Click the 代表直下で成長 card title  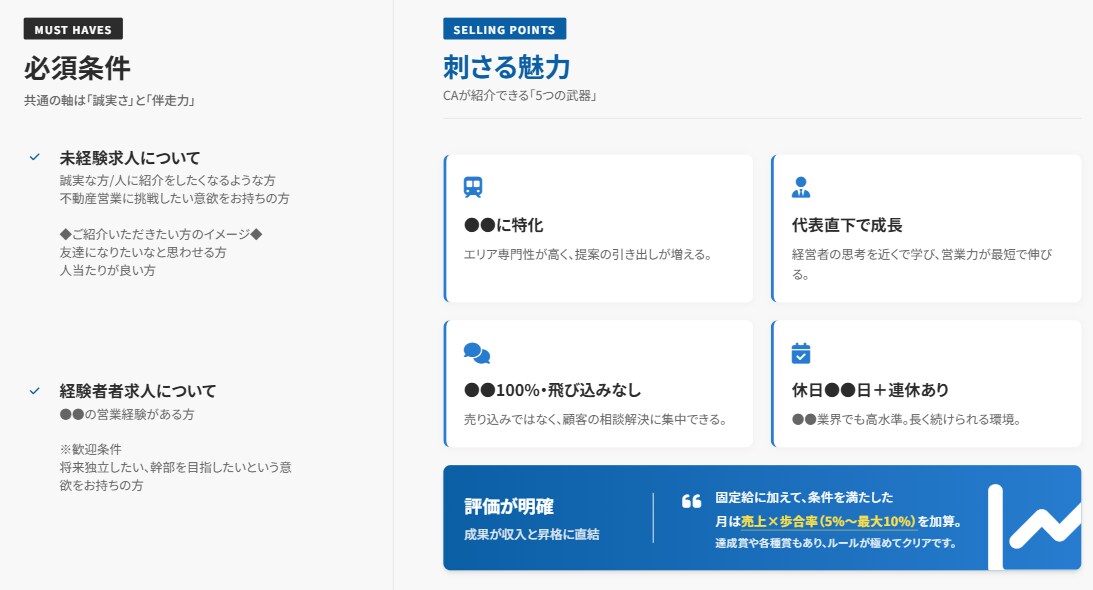click(847, 225)
